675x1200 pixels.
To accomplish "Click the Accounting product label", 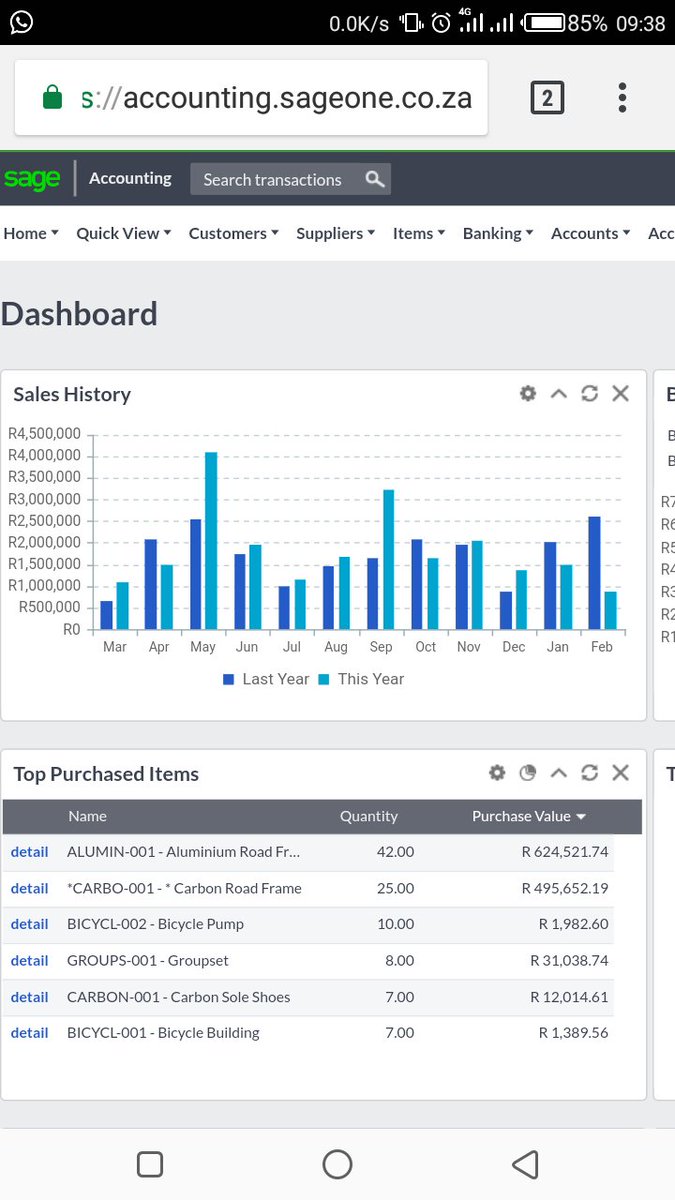I will tap(130, 178).
